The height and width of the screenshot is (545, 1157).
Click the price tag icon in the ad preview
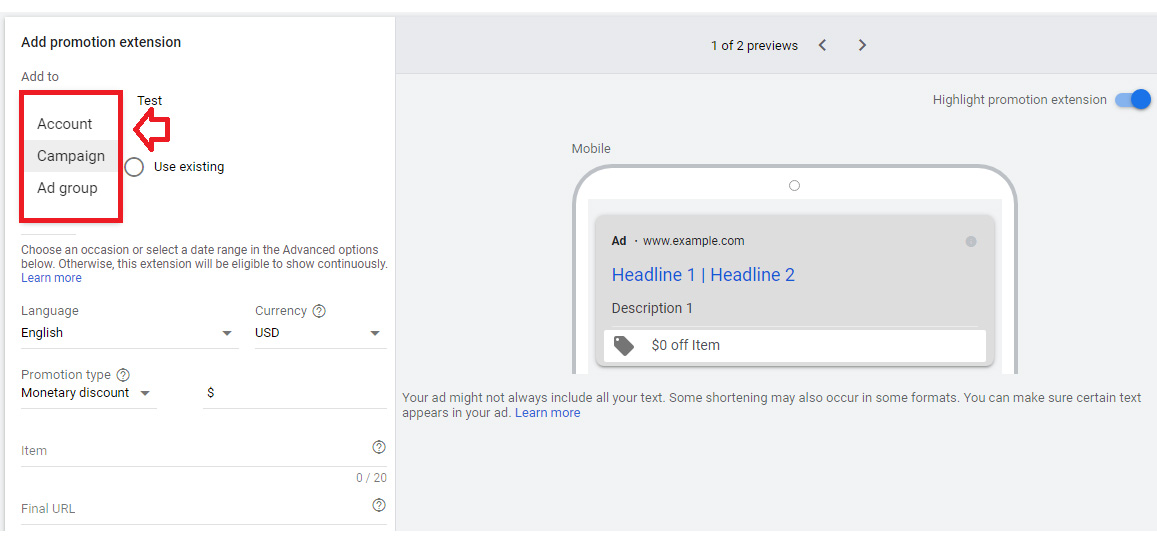pyautogui.click(x=624, y=345)
